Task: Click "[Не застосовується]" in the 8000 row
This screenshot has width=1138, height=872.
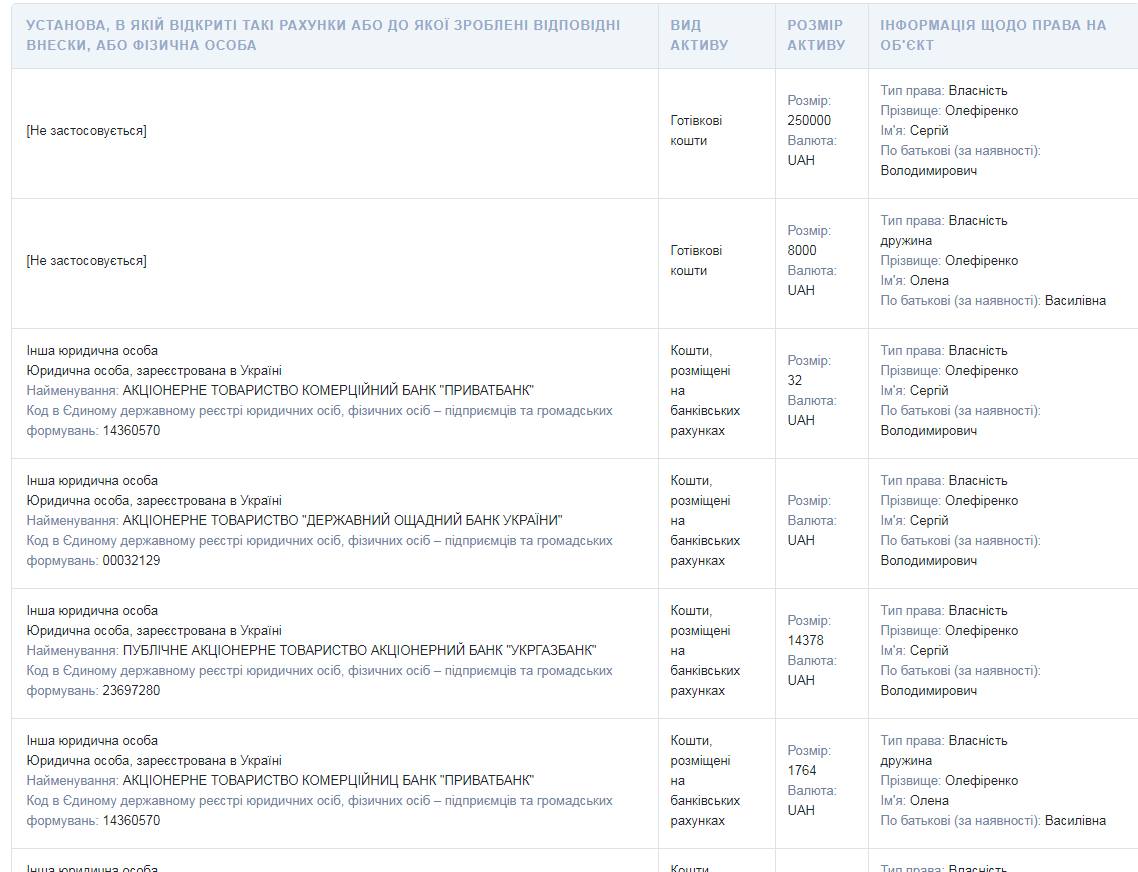Action: click(86, 260)
